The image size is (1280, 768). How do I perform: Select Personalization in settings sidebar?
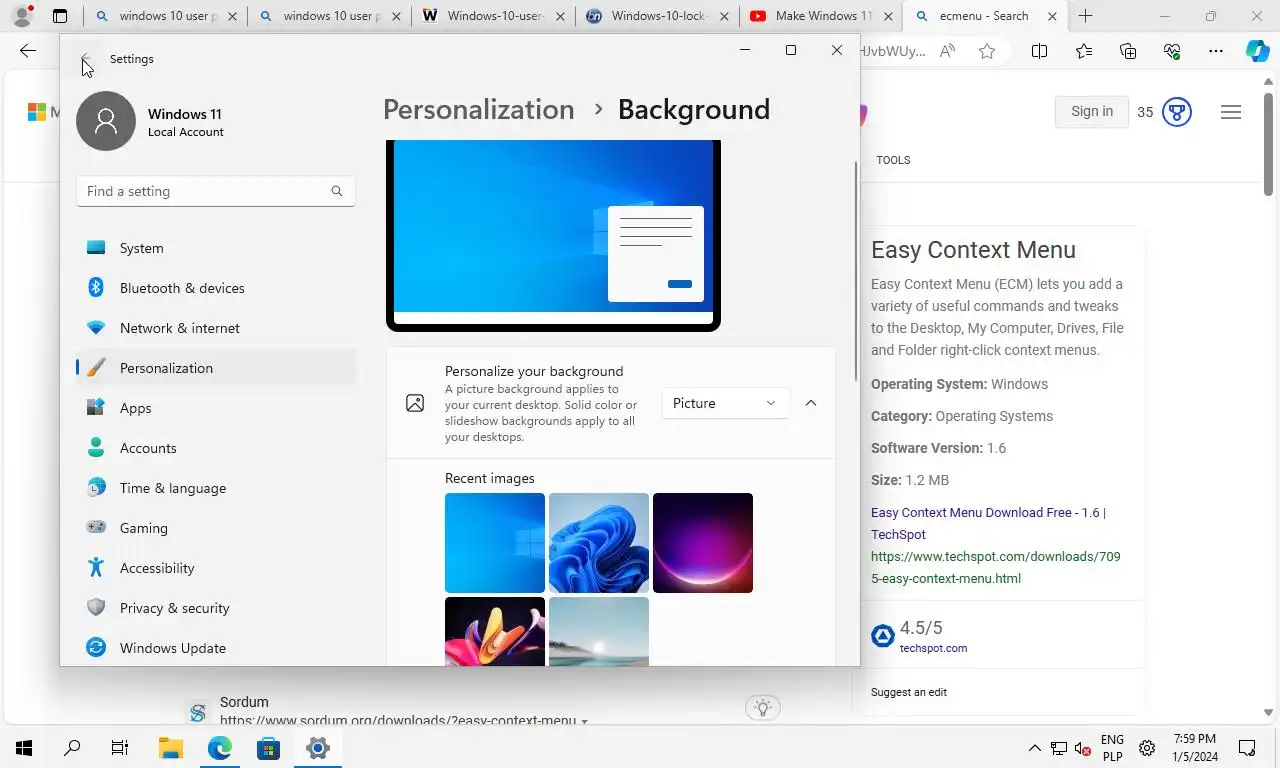[x=216, y=368]
